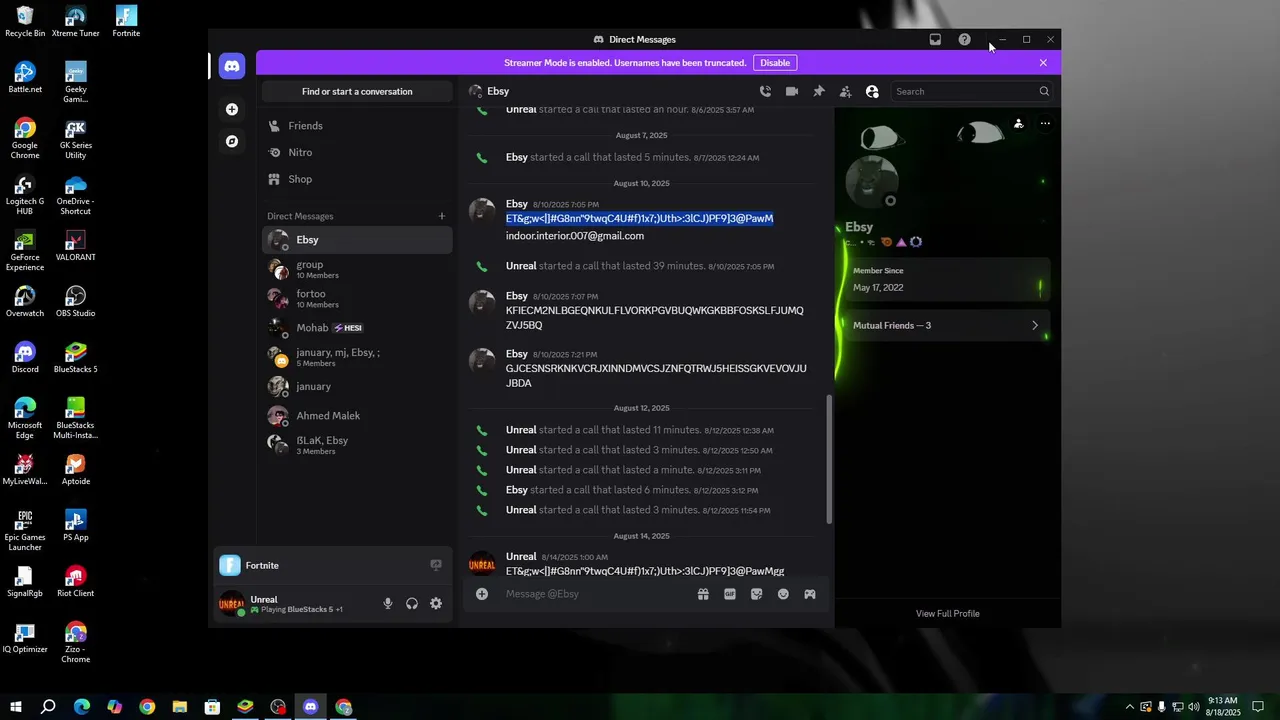Open Discord home via logo icon

[x=232, y=66]
